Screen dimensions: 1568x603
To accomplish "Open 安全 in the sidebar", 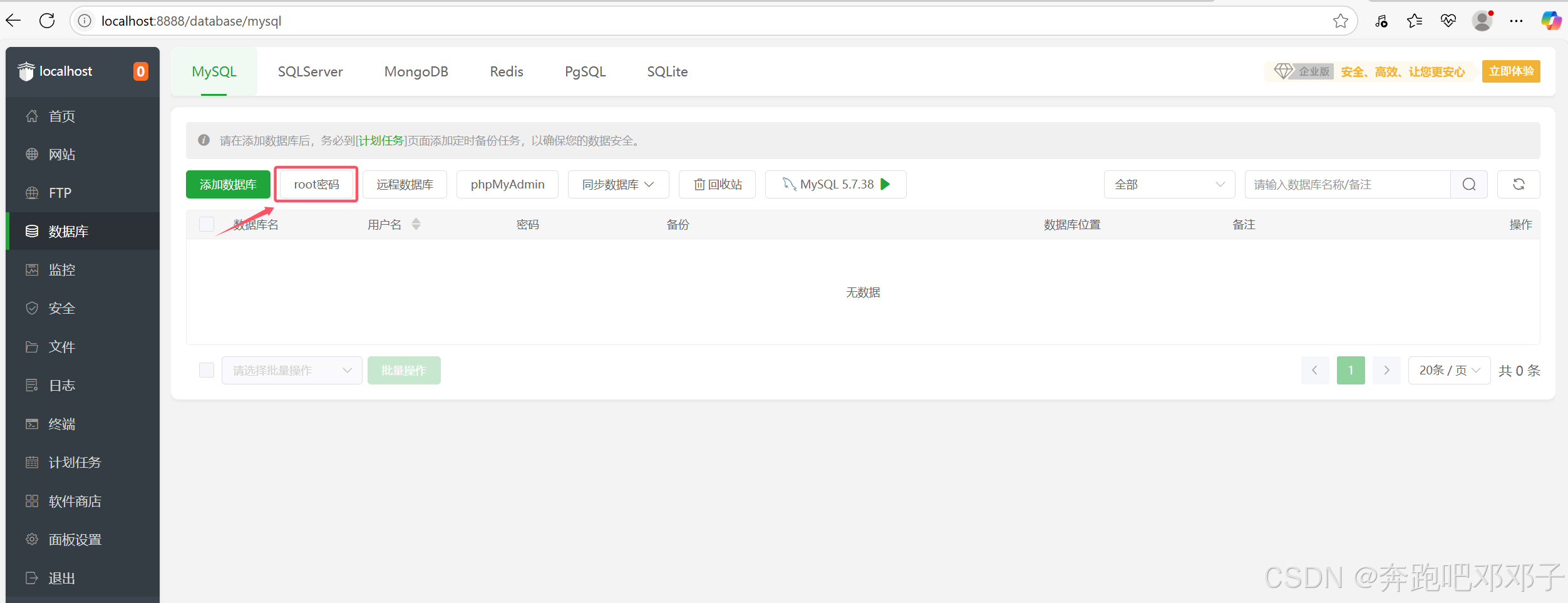I will (x=83, y=309).
